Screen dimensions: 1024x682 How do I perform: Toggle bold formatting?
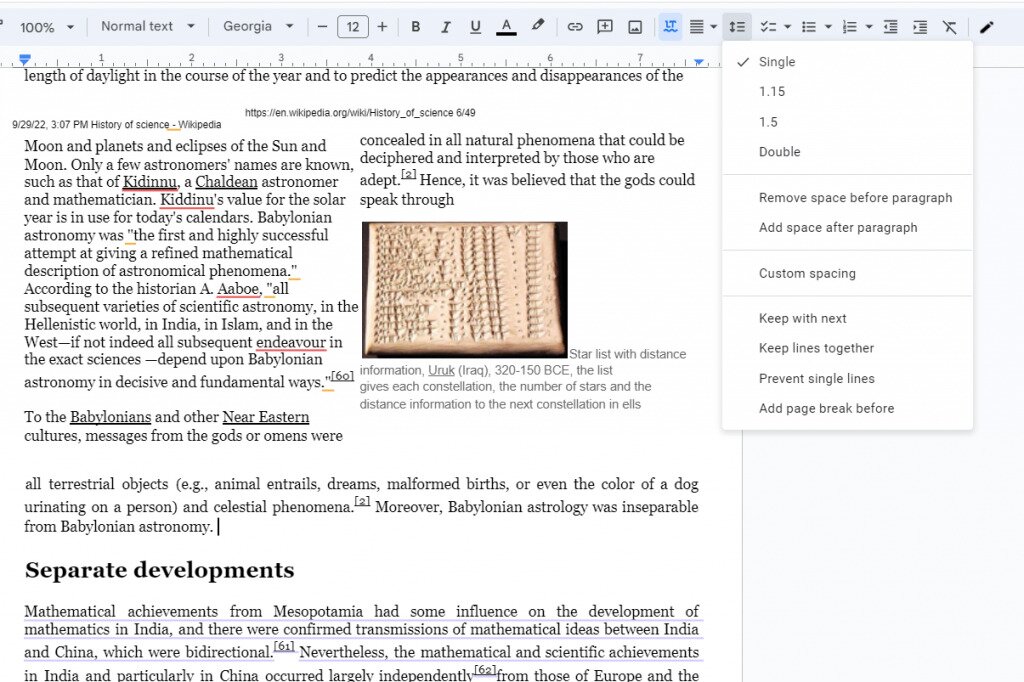click(x=416, y=27)
